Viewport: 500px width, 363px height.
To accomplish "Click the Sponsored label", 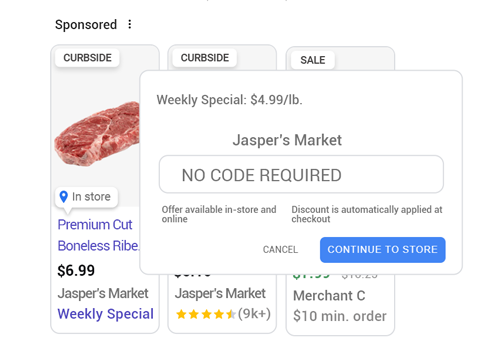I will [86, 25].
